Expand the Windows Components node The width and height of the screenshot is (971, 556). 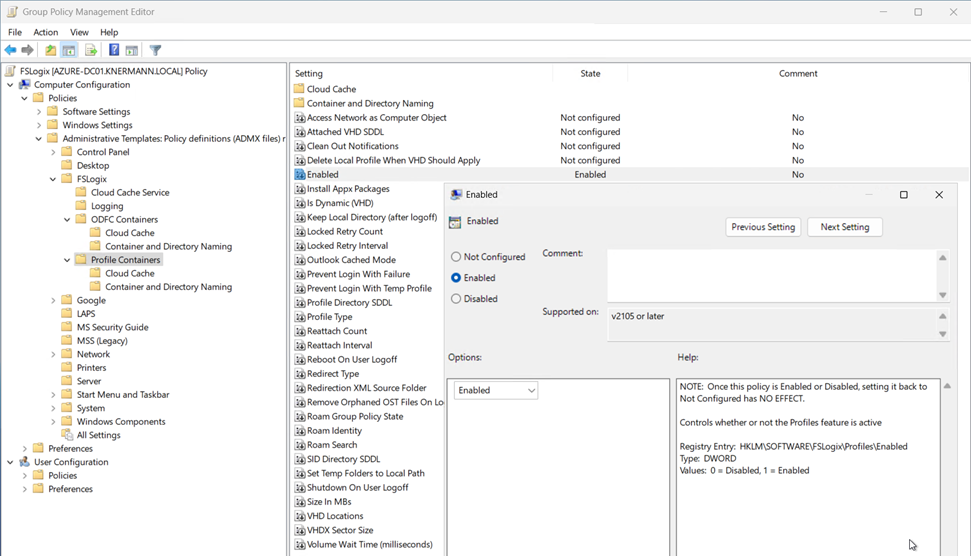coord(53,422)
